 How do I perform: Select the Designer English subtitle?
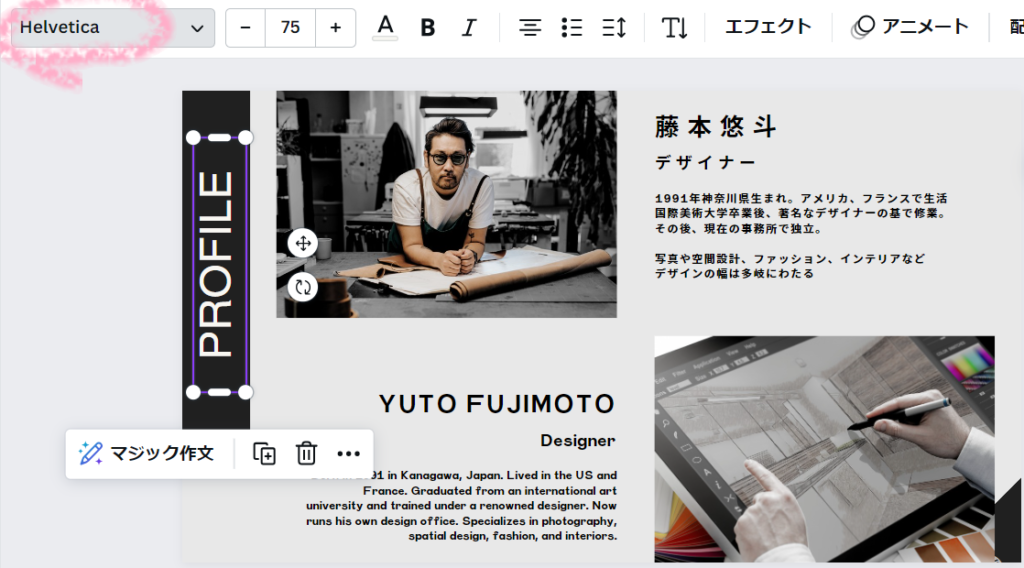pos(578,441)
